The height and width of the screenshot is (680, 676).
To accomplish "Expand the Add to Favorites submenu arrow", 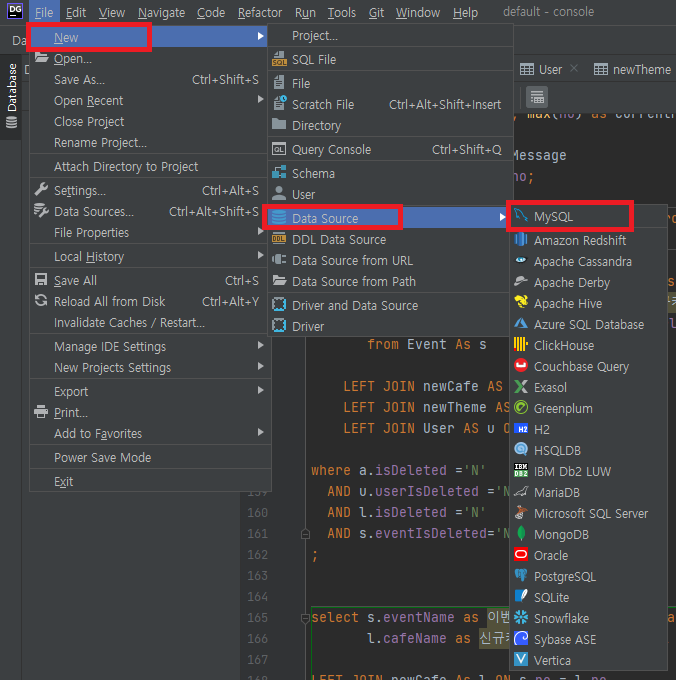I will (260, 432).
